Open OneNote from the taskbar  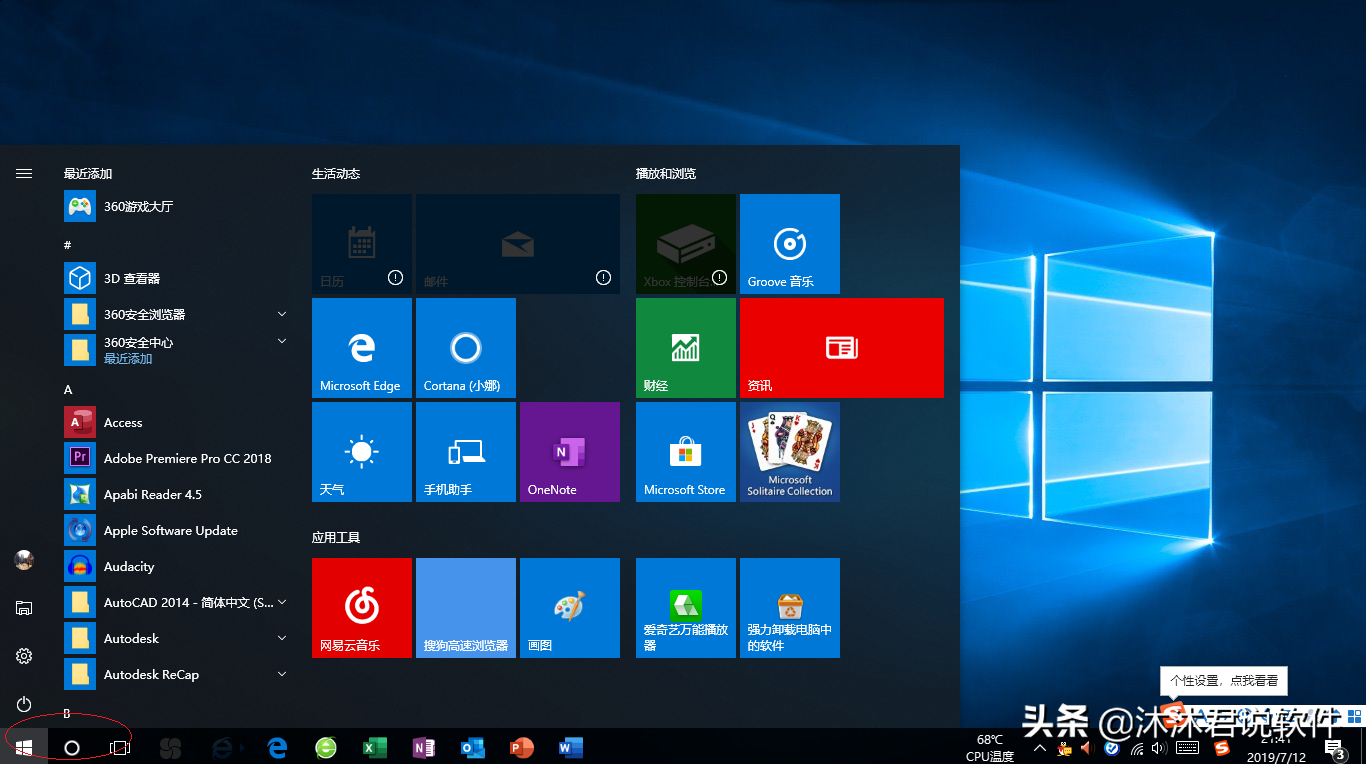click(423, 747)
